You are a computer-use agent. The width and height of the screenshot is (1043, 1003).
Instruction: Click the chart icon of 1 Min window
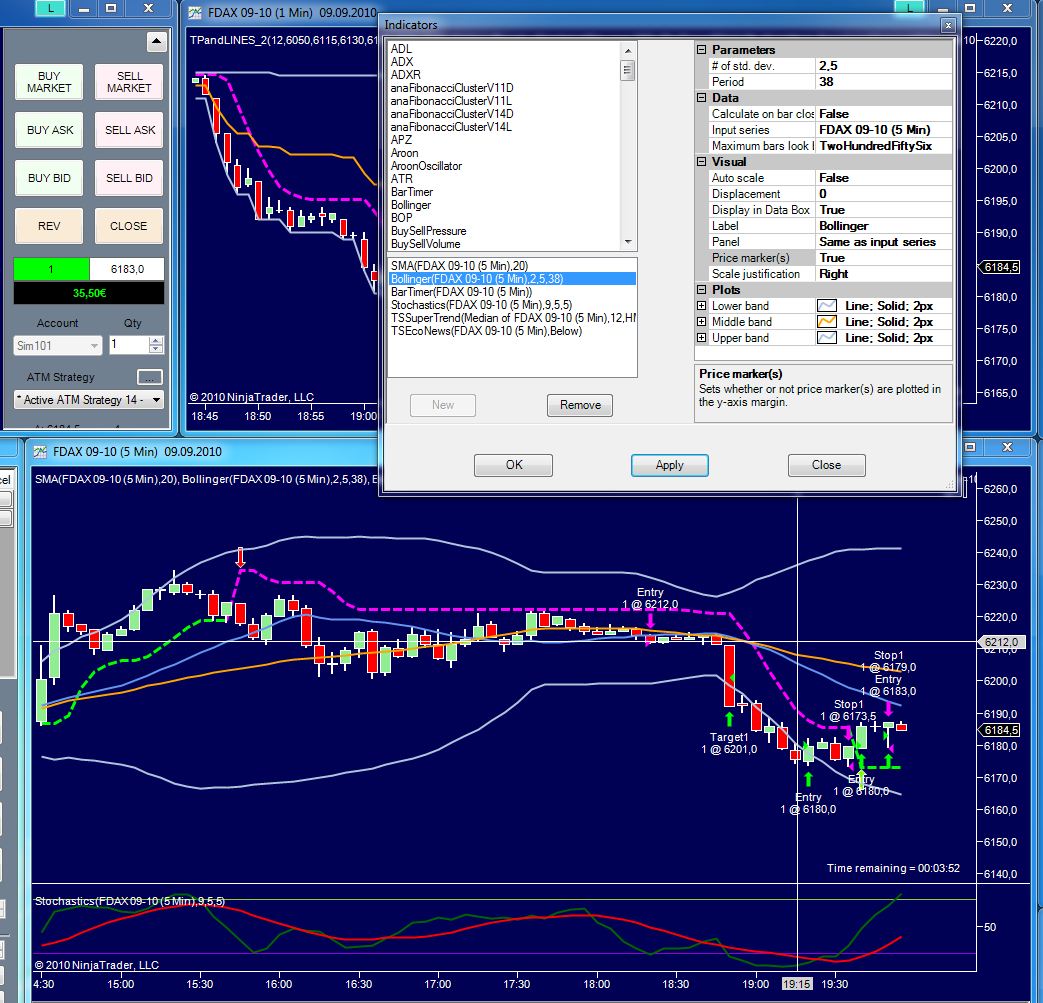194,13
